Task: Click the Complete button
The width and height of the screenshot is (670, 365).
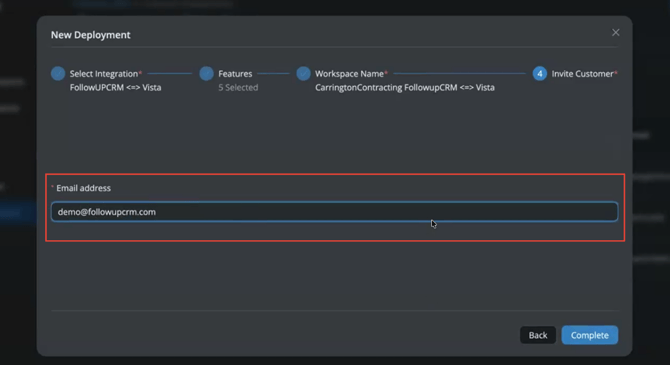Action: point(589,335)
